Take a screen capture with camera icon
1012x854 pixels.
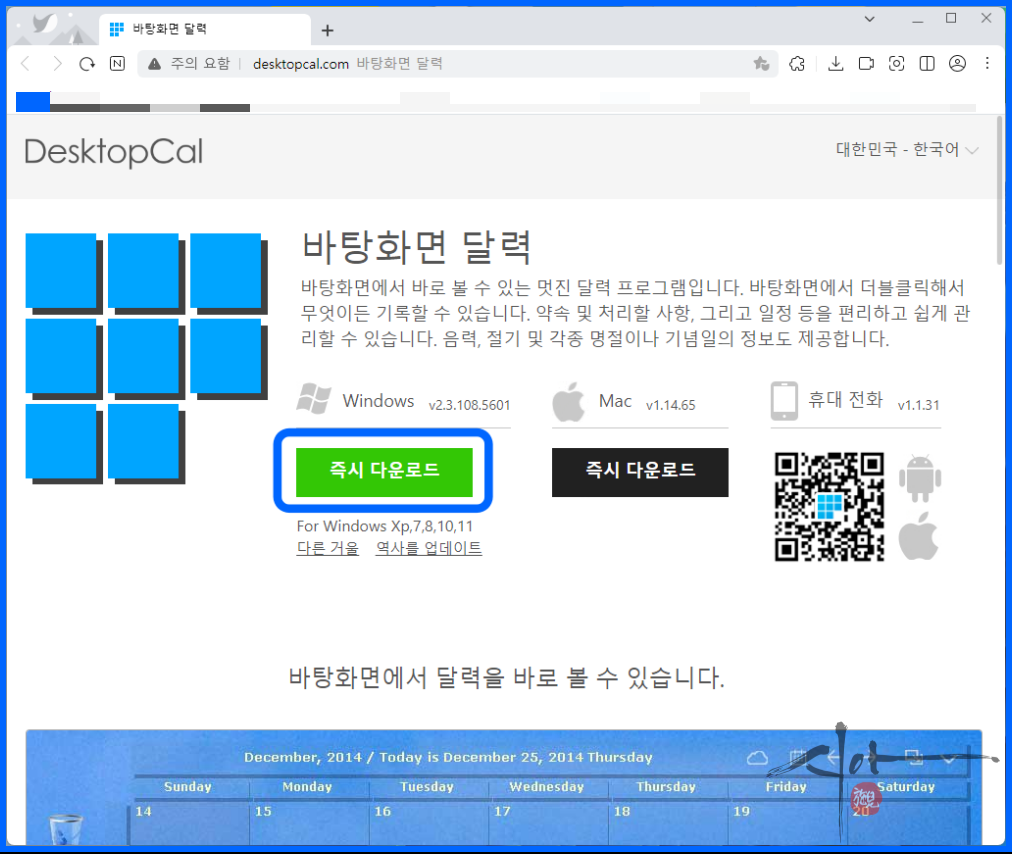[896, 63]
